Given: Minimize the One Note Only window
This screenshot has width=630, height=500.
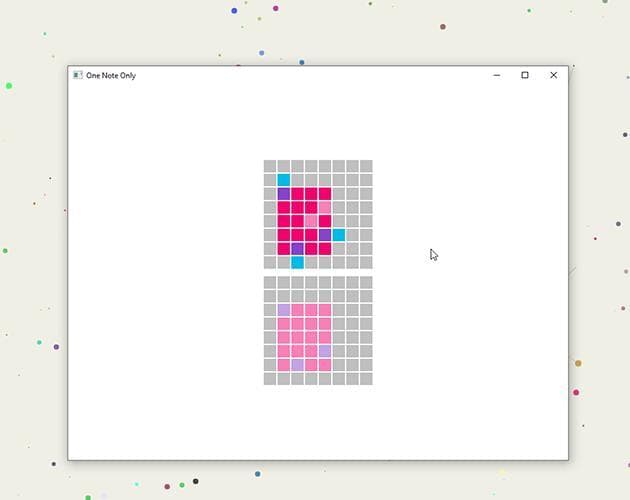Looking at the screenshot, I should click(x=497, y=75).
